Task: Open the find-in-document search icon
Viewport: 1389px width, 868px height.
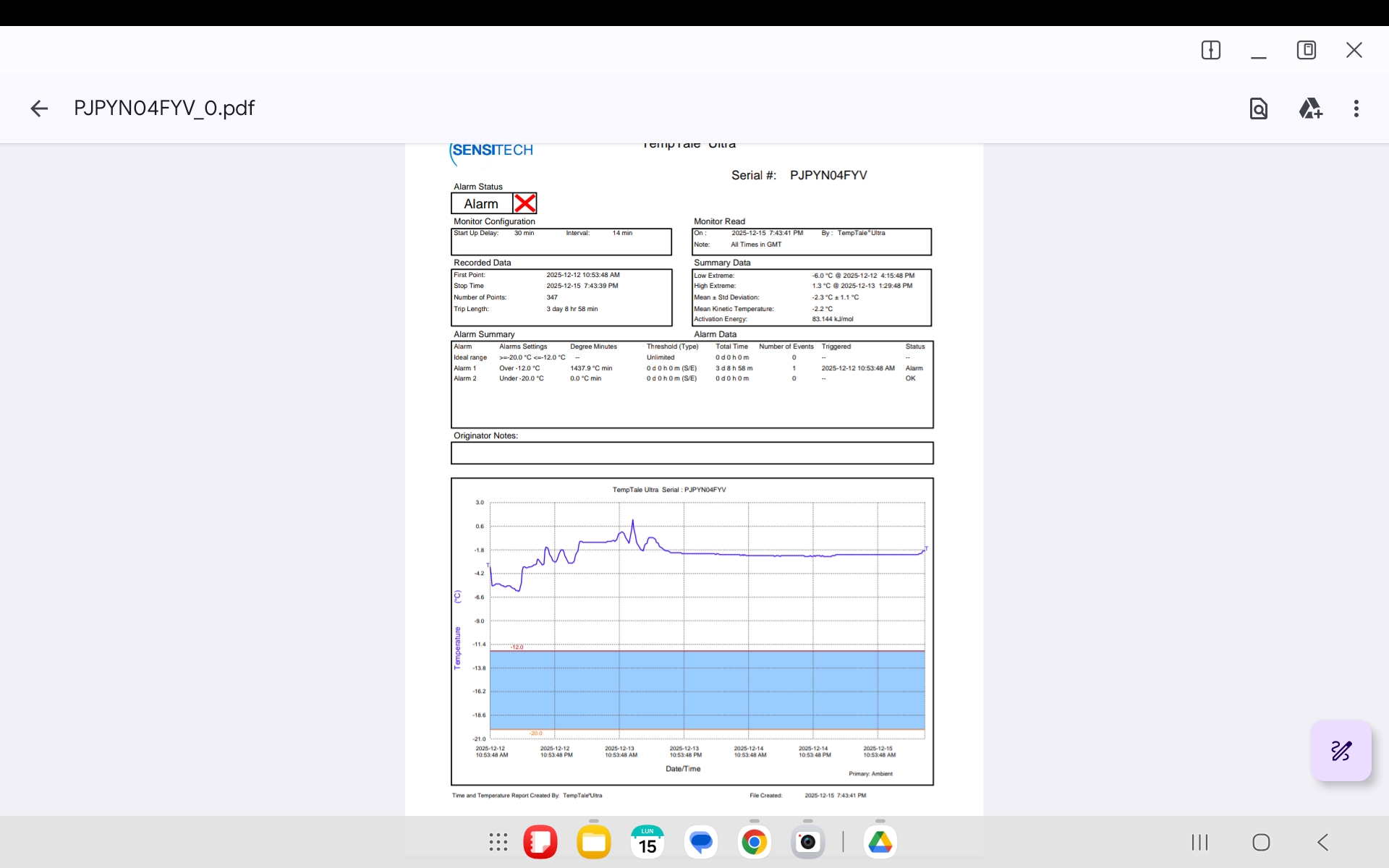Action: (1258, 109)
